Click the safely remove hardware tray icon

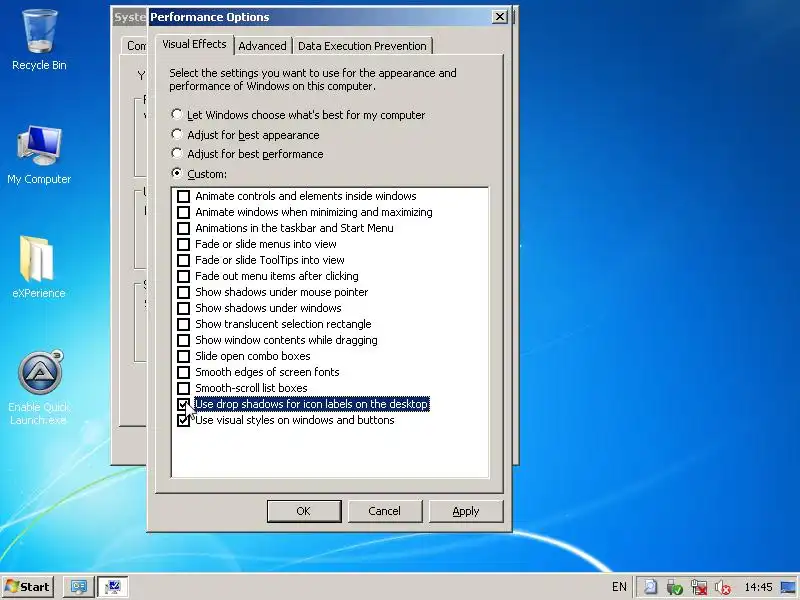[x=674, y=587]
